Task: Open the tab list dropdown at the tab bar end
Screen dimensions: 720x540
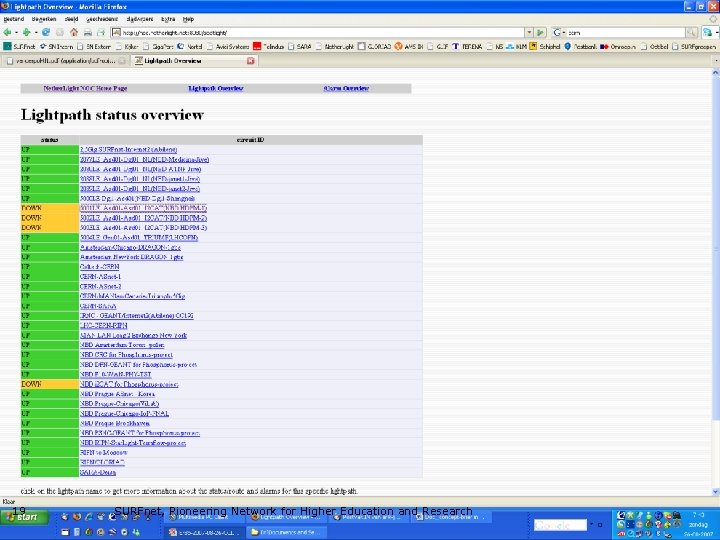Action: pos(715,61)
